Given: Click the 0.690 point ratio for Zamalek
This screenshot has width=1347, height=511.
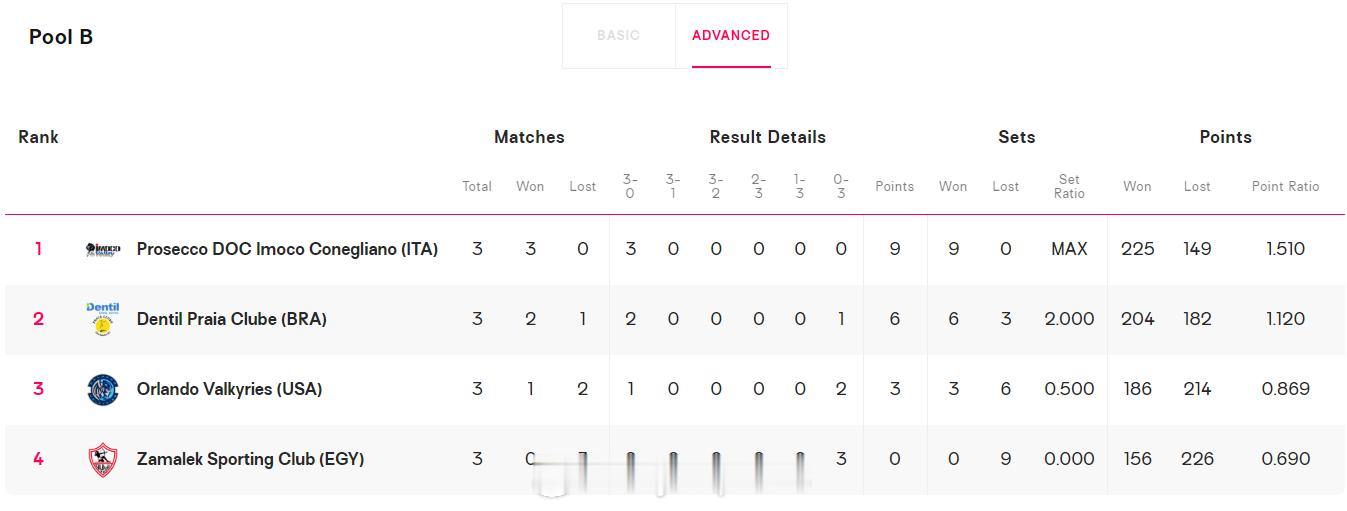Looking at the screenshot, I should 1285,459.
